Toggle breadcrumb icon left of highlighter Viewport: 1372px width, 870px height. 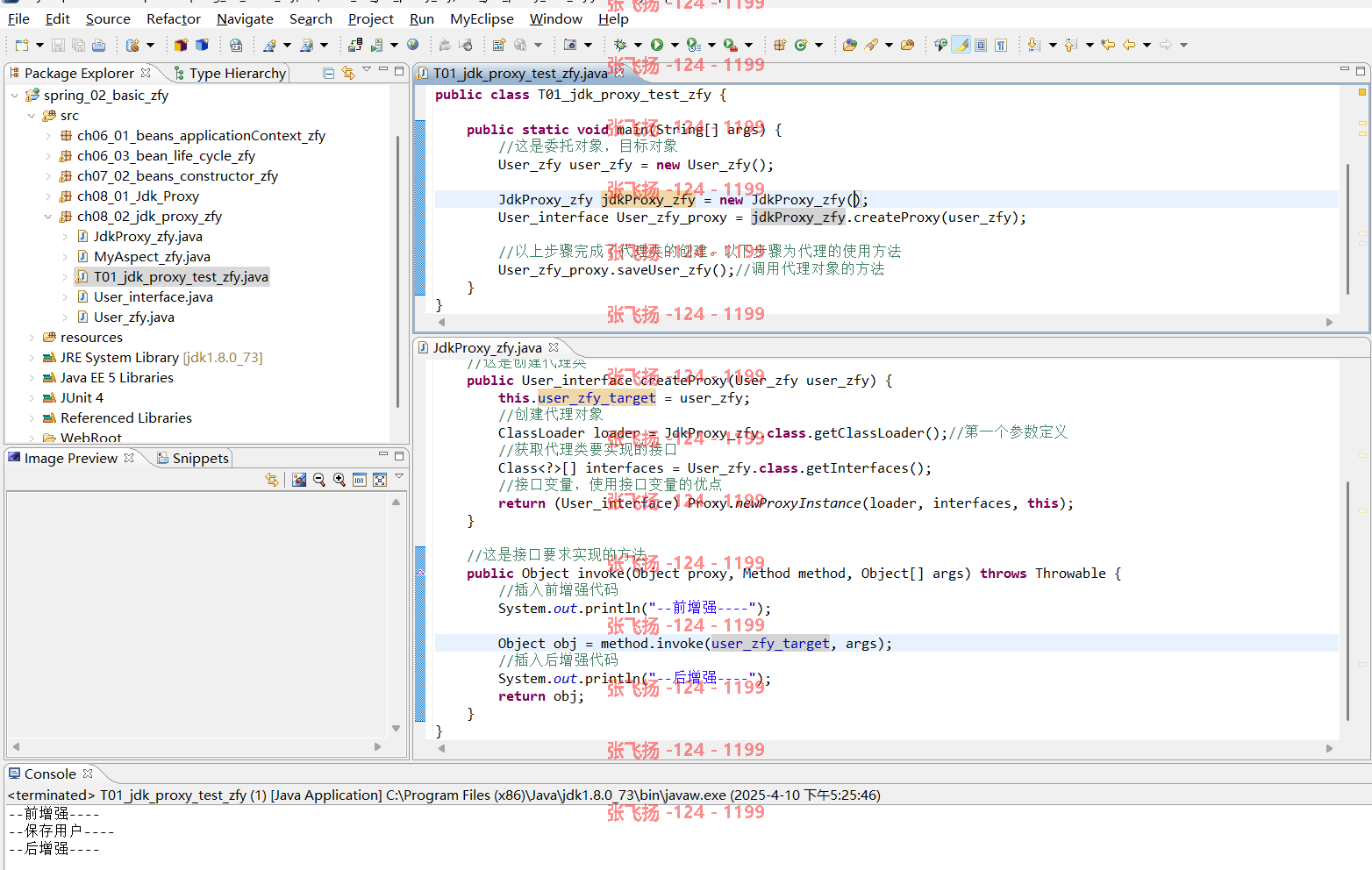(940, 45)
